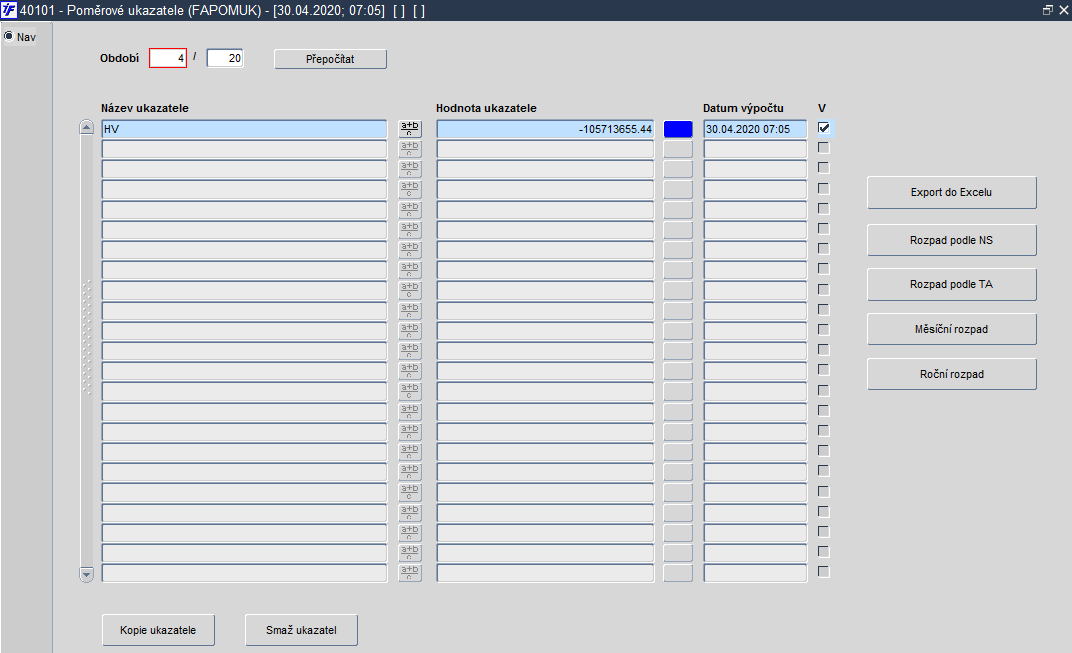Click the date field 30.04.2020 07:05
The height and width of the screenshot is (653, 1072).
coord(755,129)
